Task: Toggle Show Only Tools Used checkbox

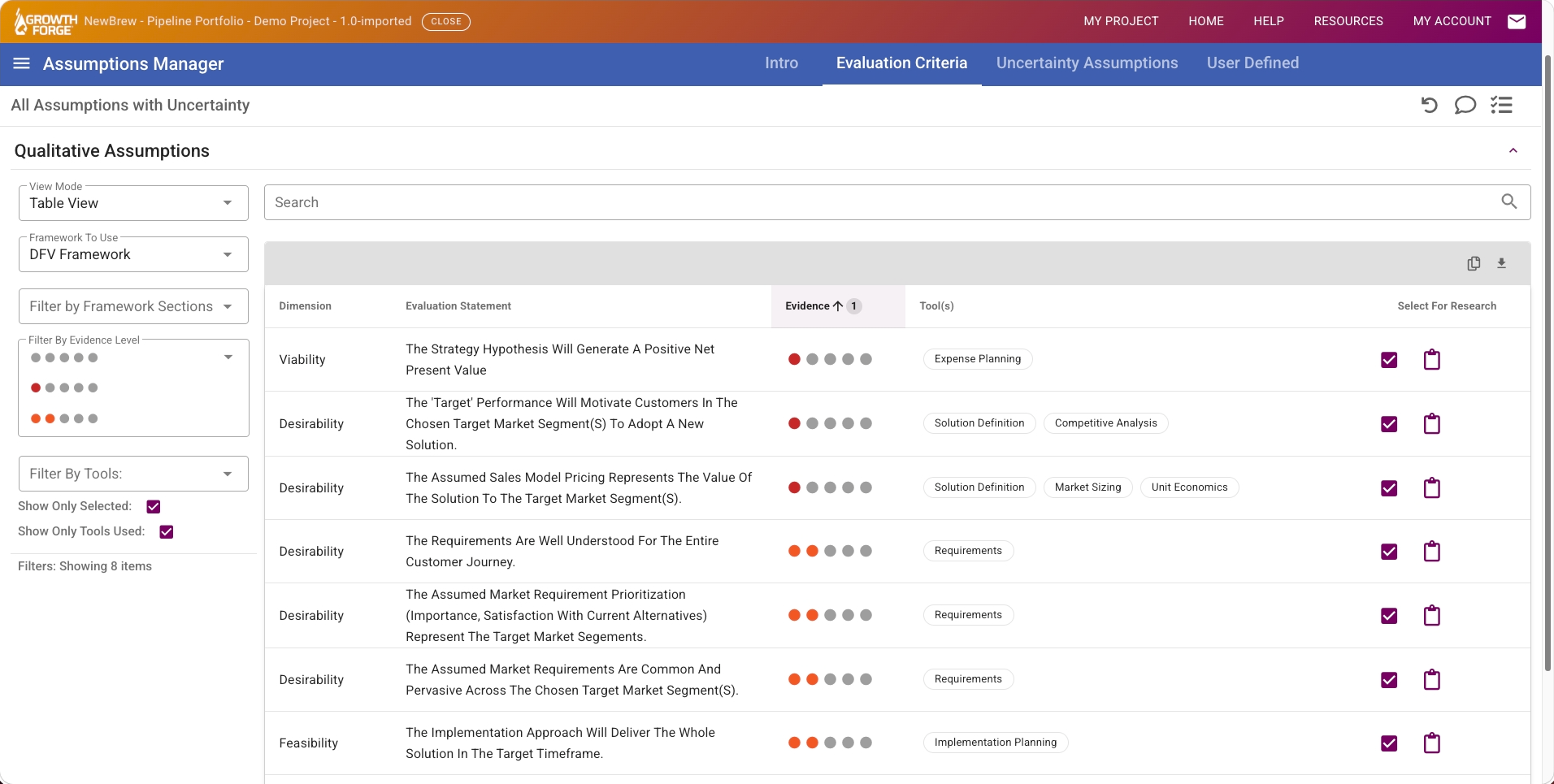Action: tap(166, 531)
